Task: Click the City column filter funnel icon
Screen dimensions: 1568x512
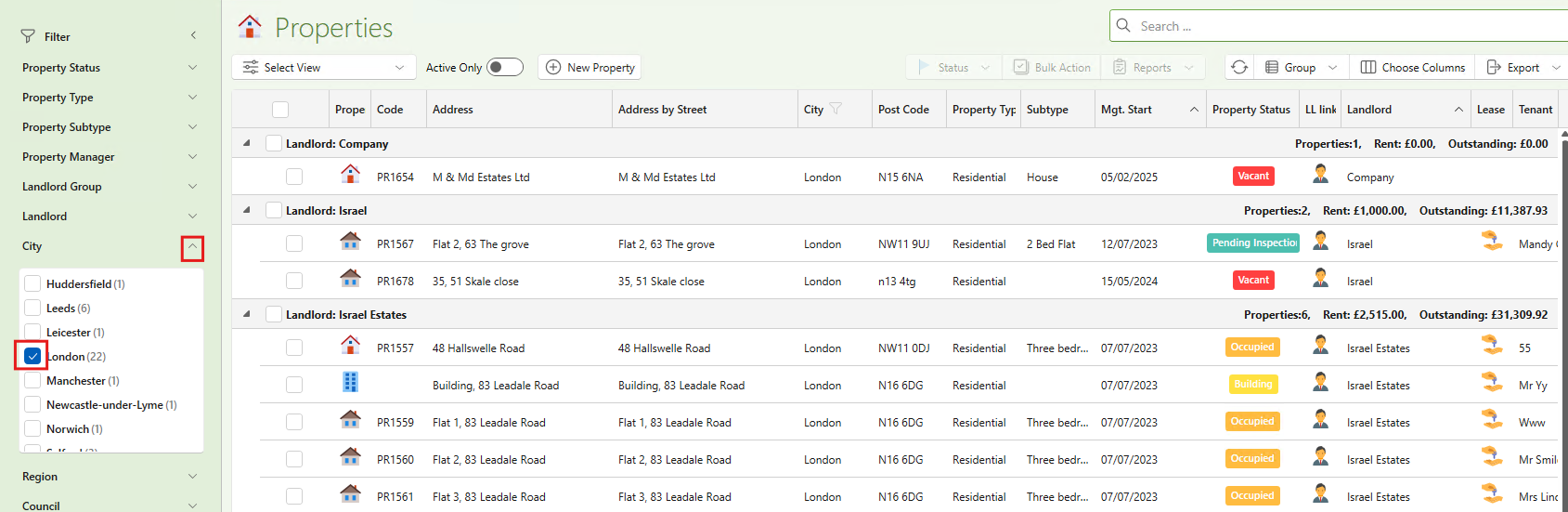Action: pyautogui.click(x=836, y=109)
